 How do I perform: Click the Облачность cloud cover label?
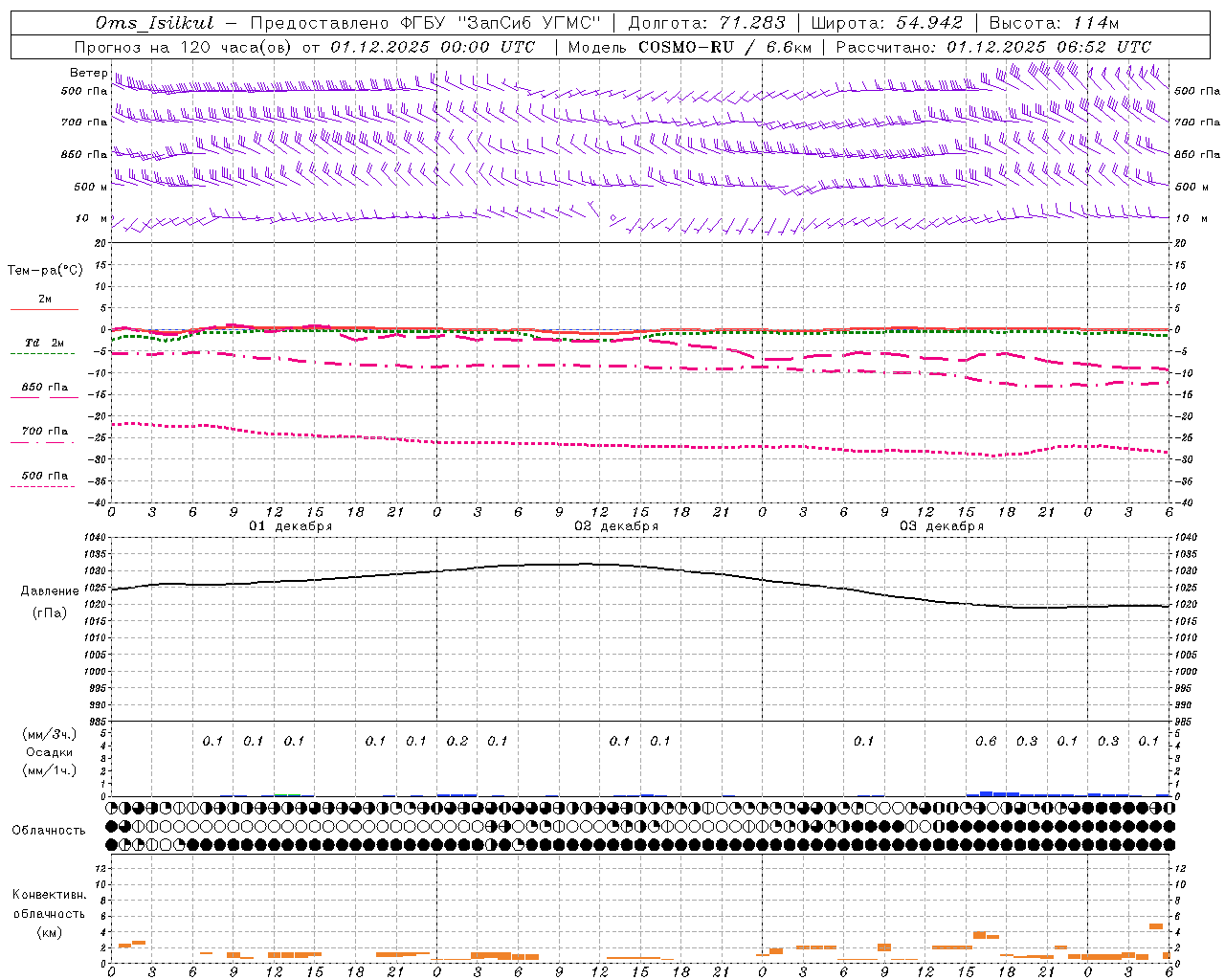pyautogui.click(x=49, y=831)
